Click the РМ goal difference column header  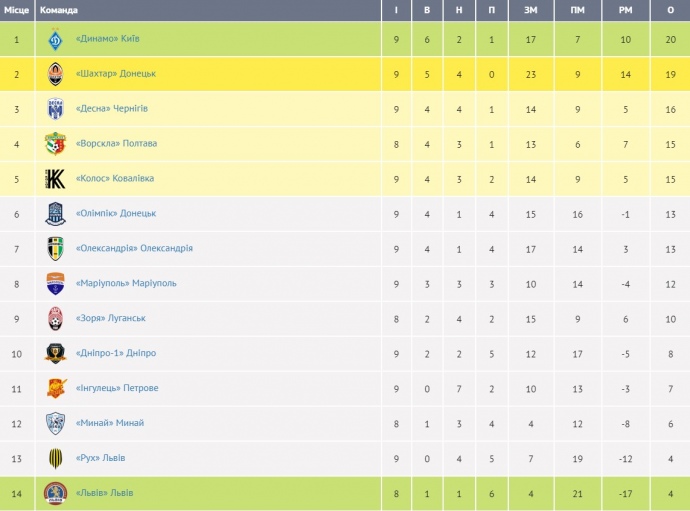(x=625, y=10)
